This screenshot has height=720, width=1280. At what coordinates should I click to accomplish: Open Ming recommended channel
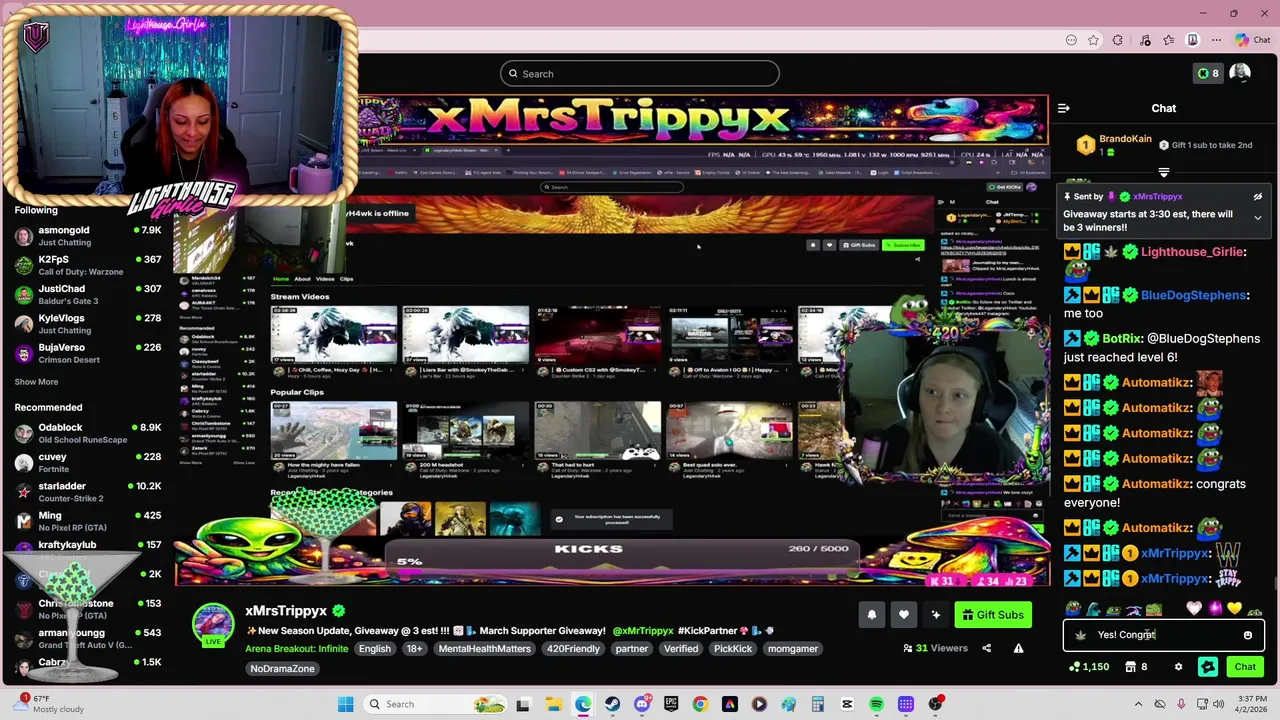[x=88, y=521]
